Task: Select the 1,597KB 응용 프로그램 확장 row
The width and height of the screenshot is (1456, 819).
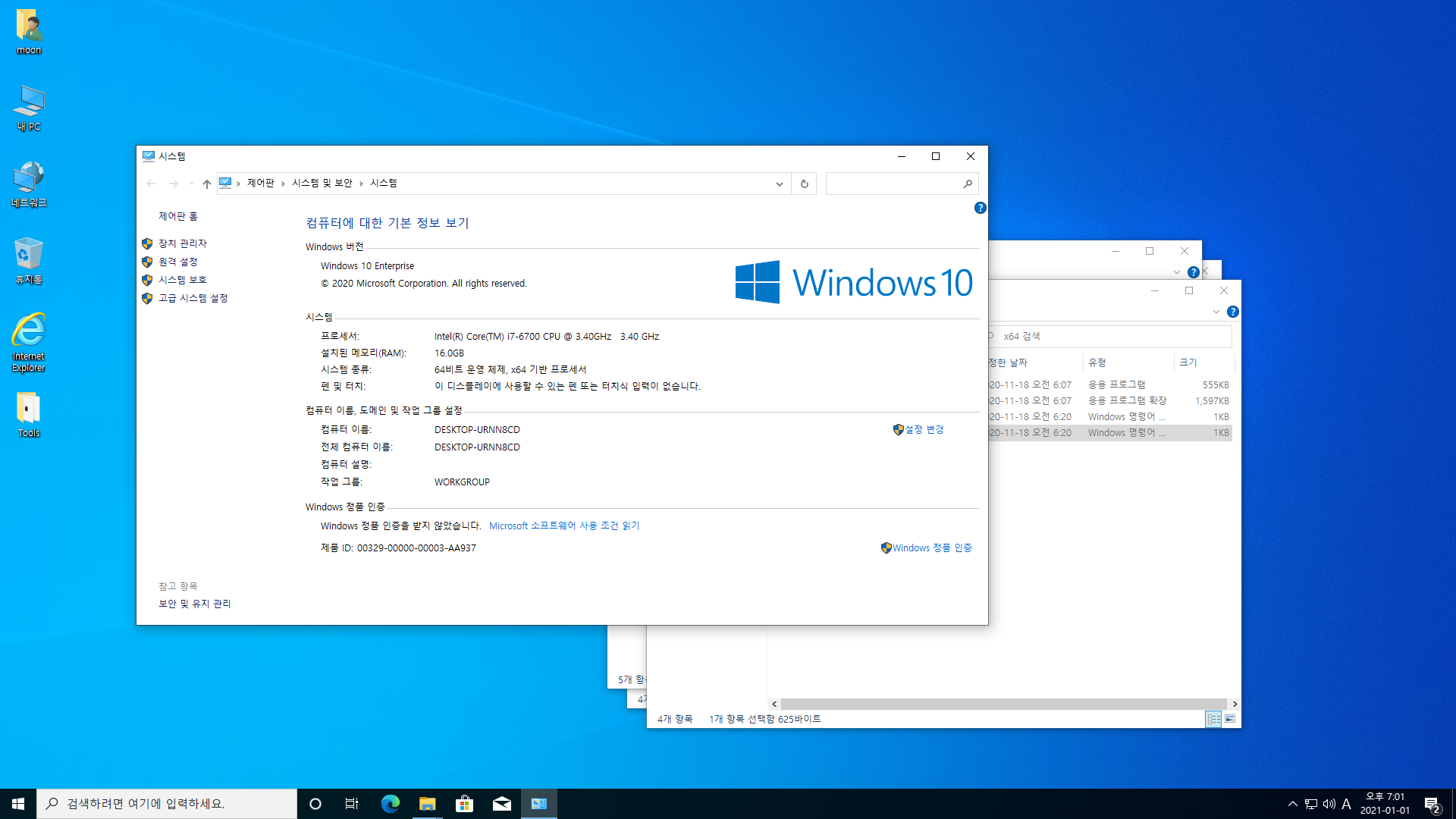Action: pyautogui.click(x=1110, y=400)
